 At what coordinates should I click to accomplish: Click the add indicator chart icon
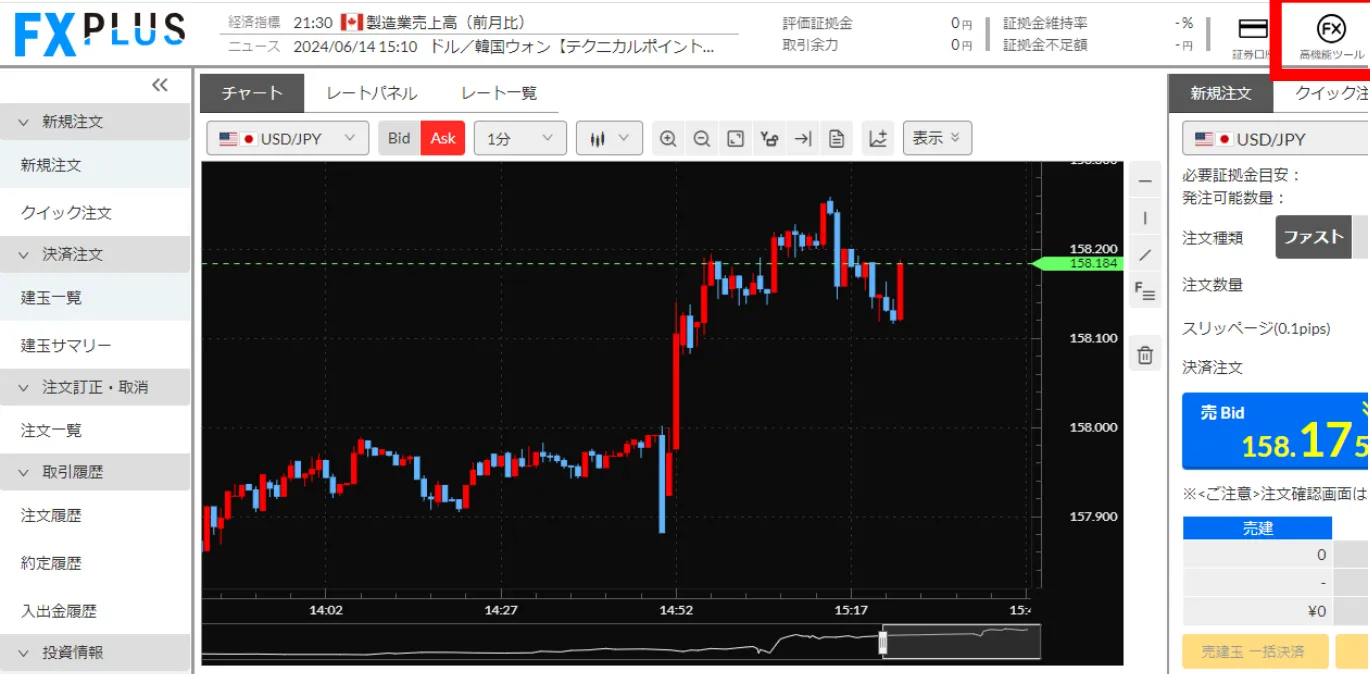[878, 139]
